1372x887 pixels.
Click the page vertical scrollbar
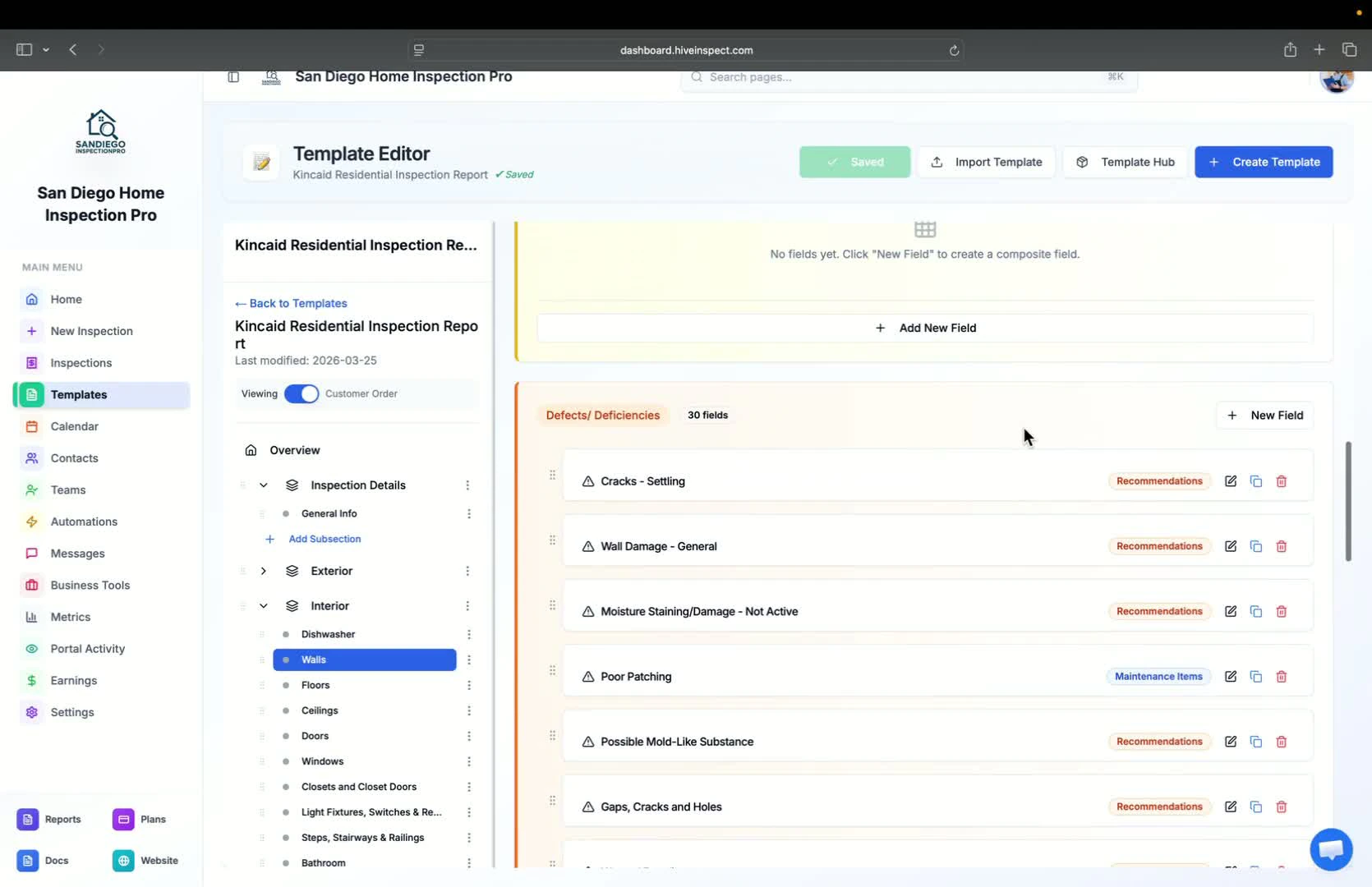click(1348, 501)
